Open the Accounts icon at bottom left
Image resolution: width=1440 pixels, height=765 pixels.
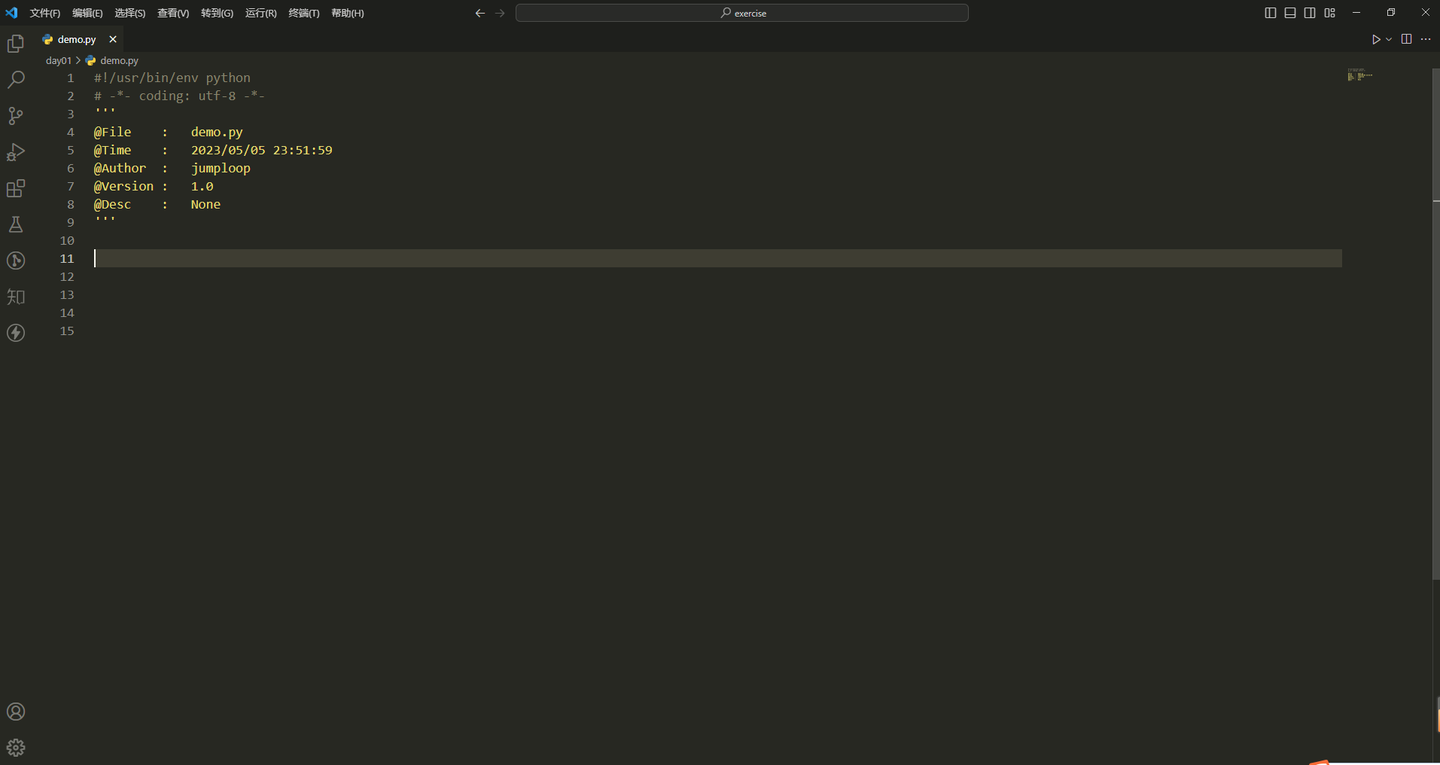tap(15, 711)
